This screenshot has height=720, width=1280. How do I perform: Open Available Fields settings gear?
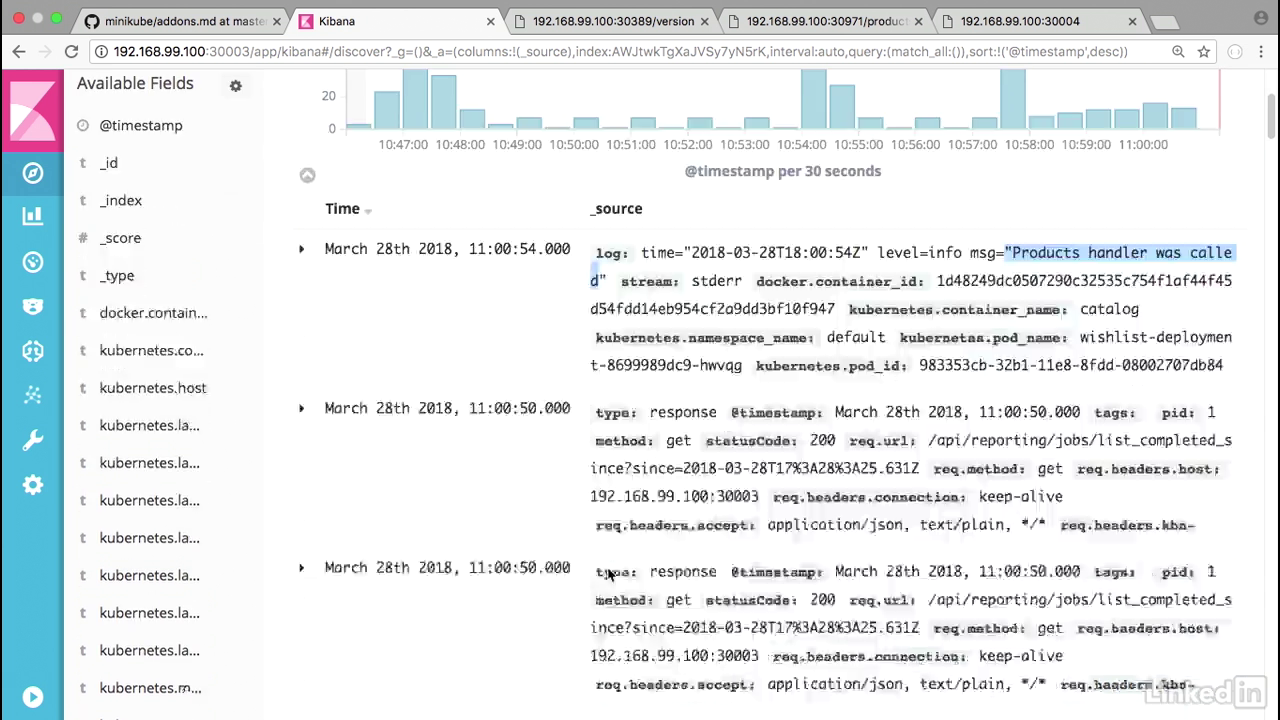pos(236,86)
